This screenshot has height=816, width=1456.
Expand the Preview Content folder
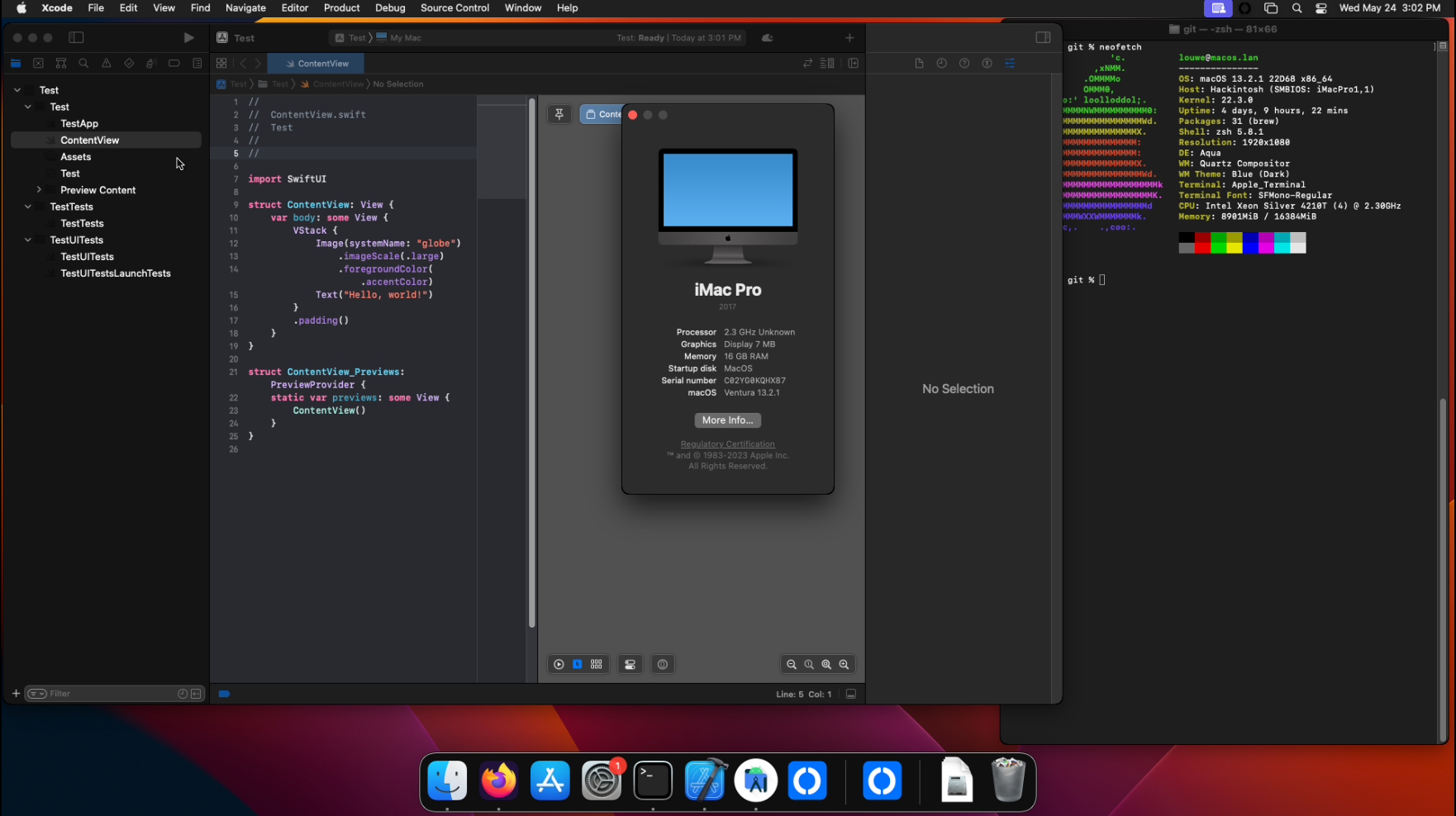click(39, 190)
